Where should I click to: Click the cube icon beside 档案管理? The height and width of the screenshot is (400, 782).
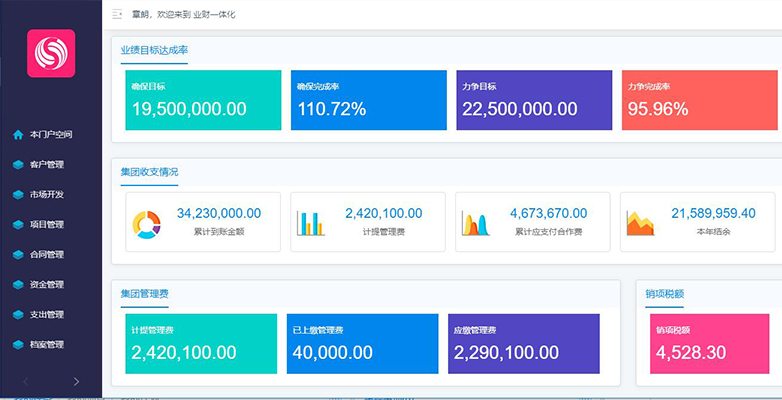click(18, 345)
